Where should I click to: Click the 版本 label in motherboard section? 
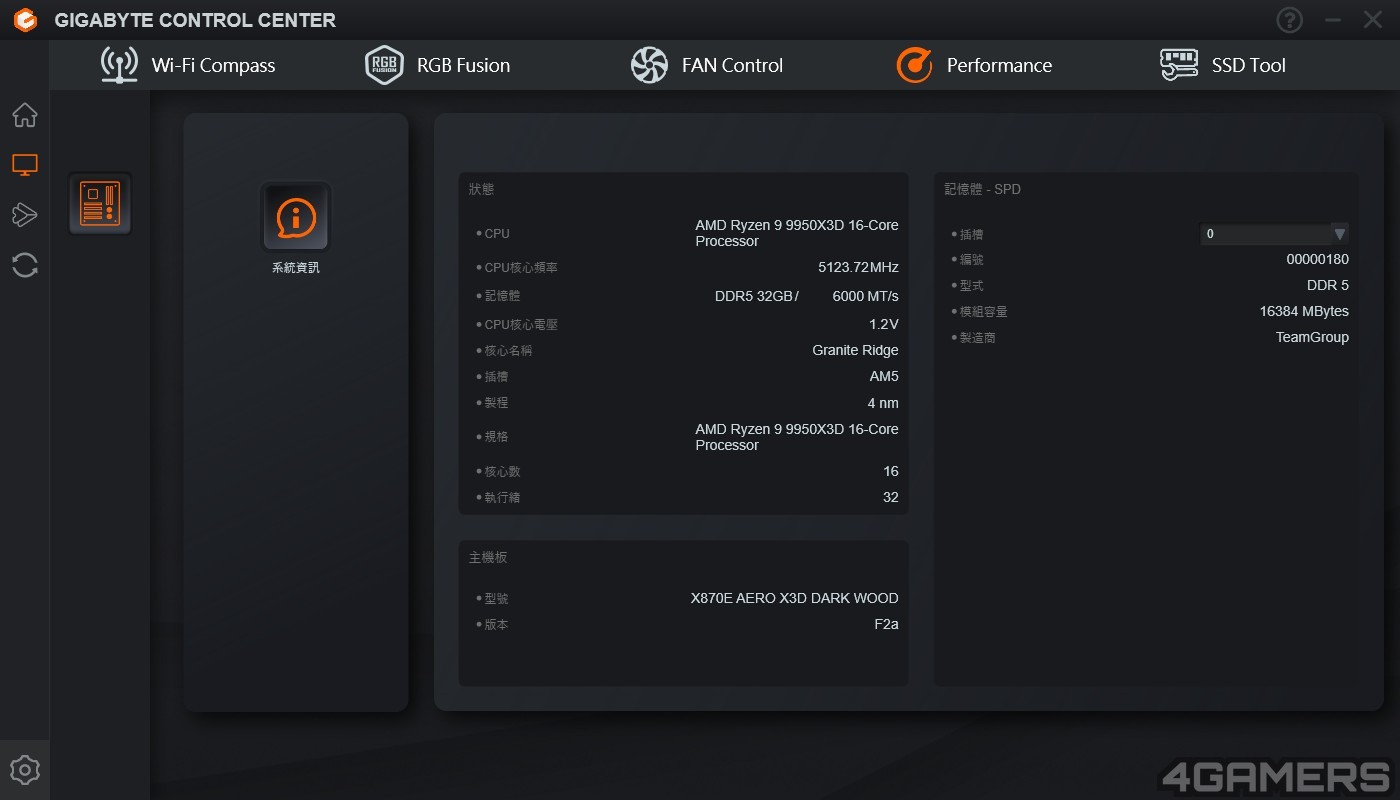point(496,624)
